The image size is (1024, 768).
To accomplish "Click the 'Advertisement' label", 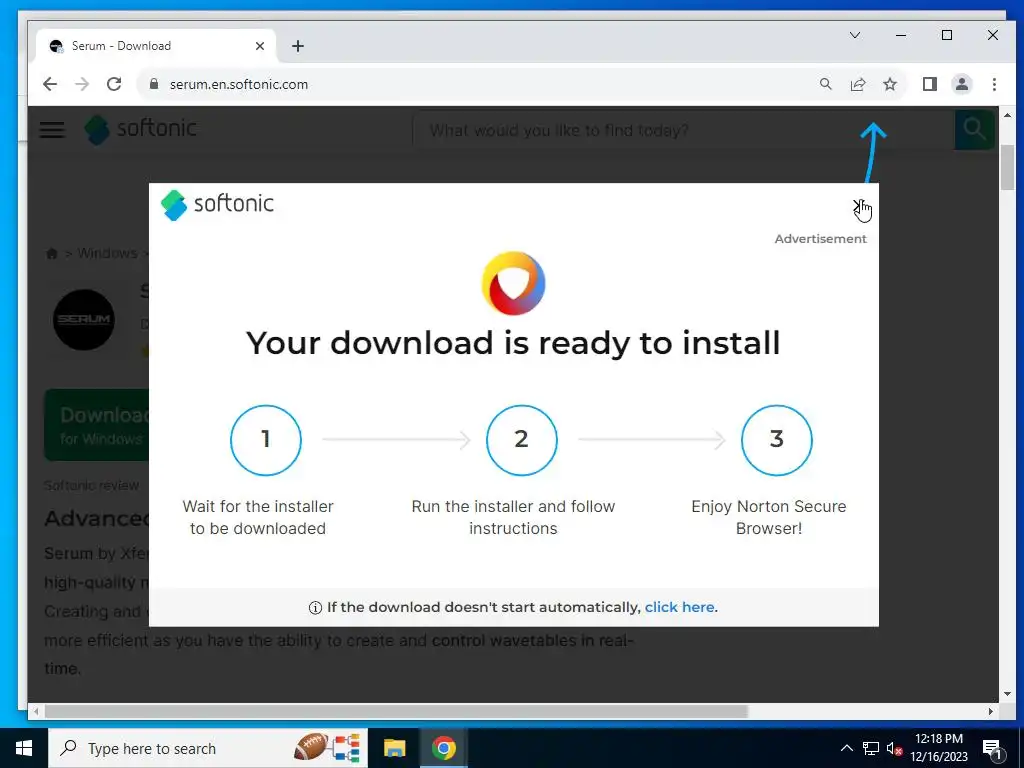I will click(x=820, y=239).
